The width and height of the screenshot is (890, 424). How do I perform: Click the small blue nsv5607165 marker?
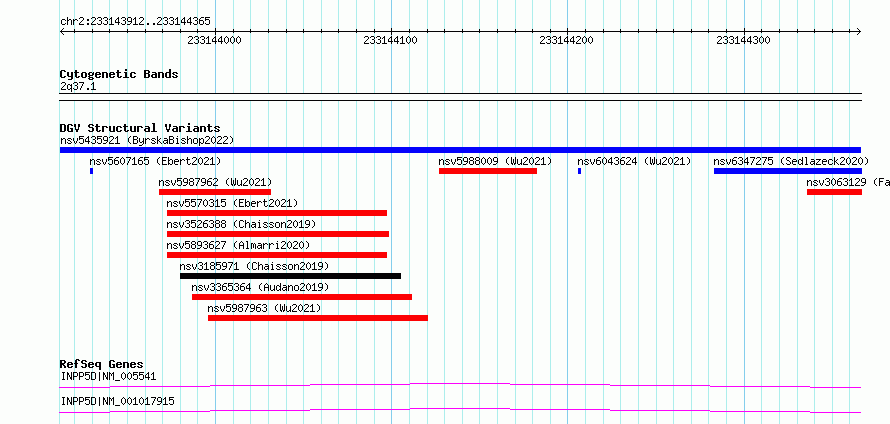[x=91, y=171]
